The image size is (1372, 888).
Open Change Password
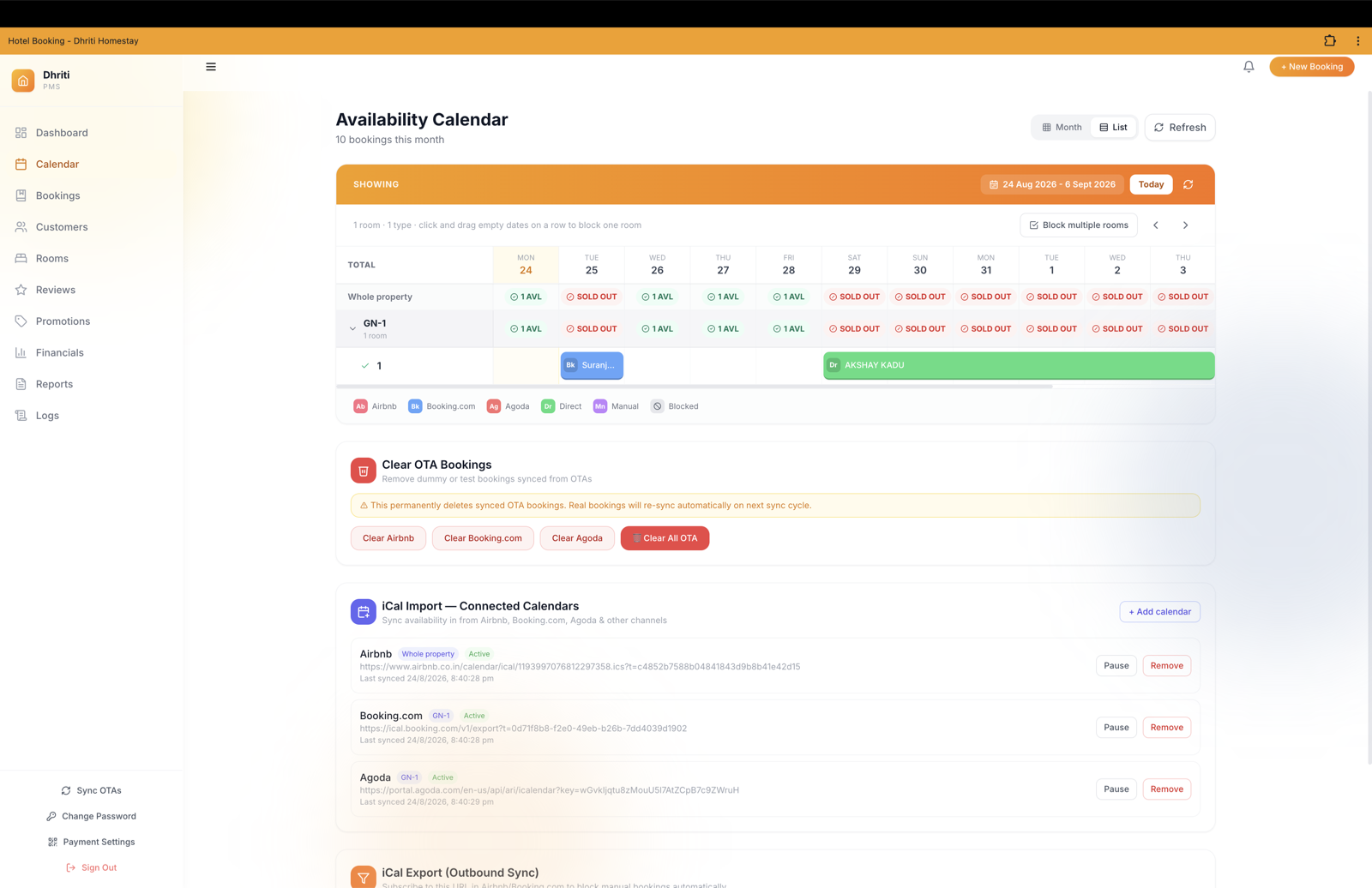(x=91, y=816)
